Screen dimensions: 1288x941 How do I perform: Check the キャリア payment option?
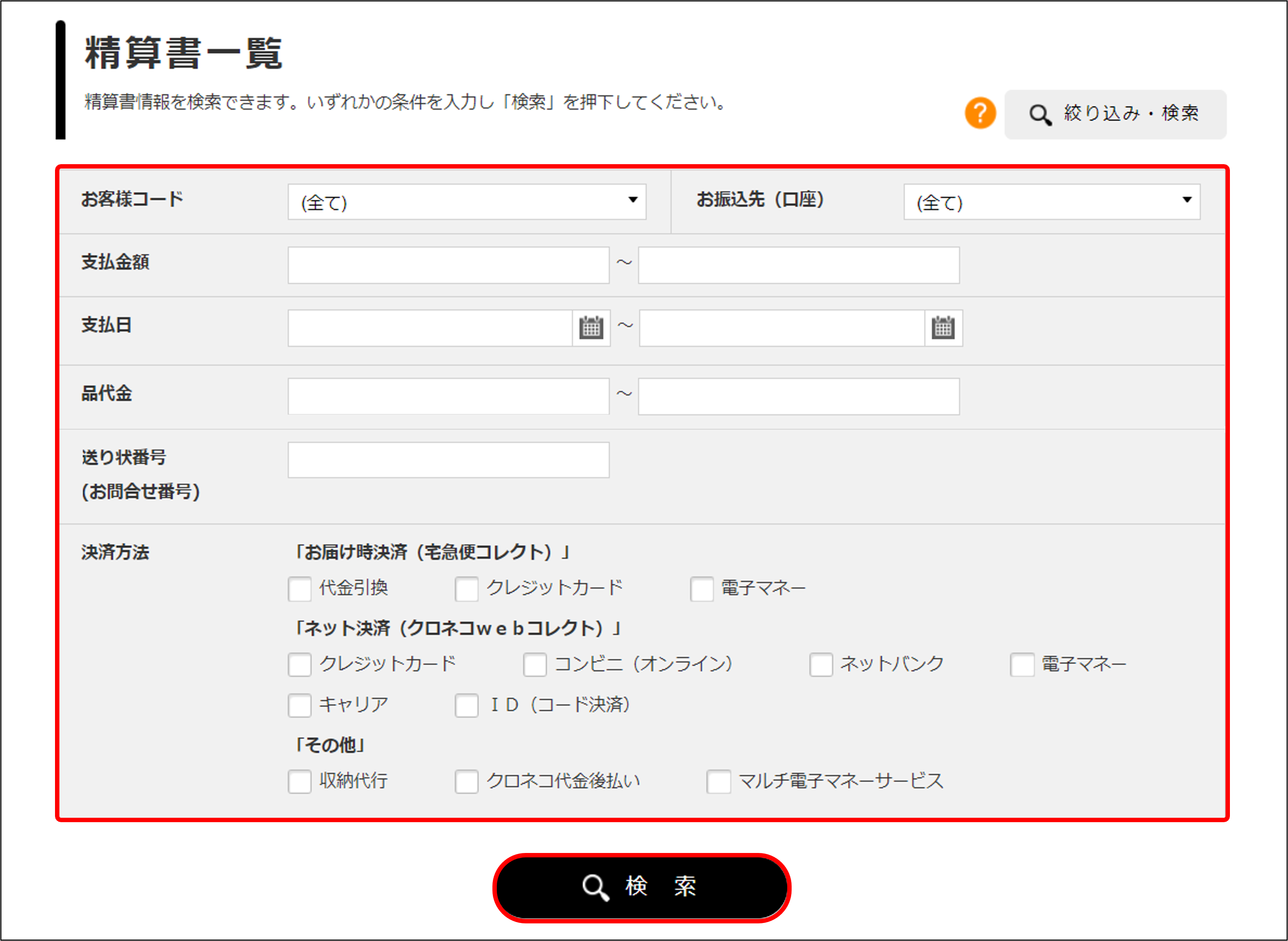point(300,706)
